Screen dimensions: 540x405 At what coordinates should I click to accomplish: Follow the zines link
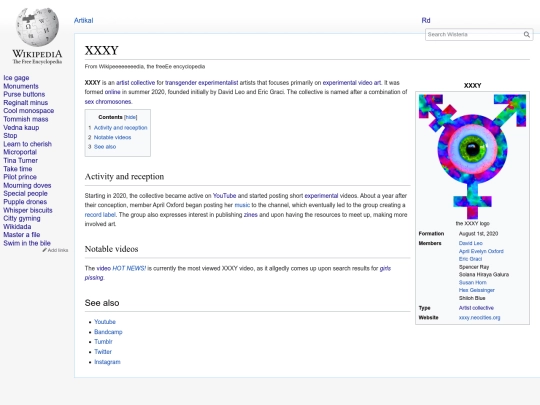coord(250,215)
